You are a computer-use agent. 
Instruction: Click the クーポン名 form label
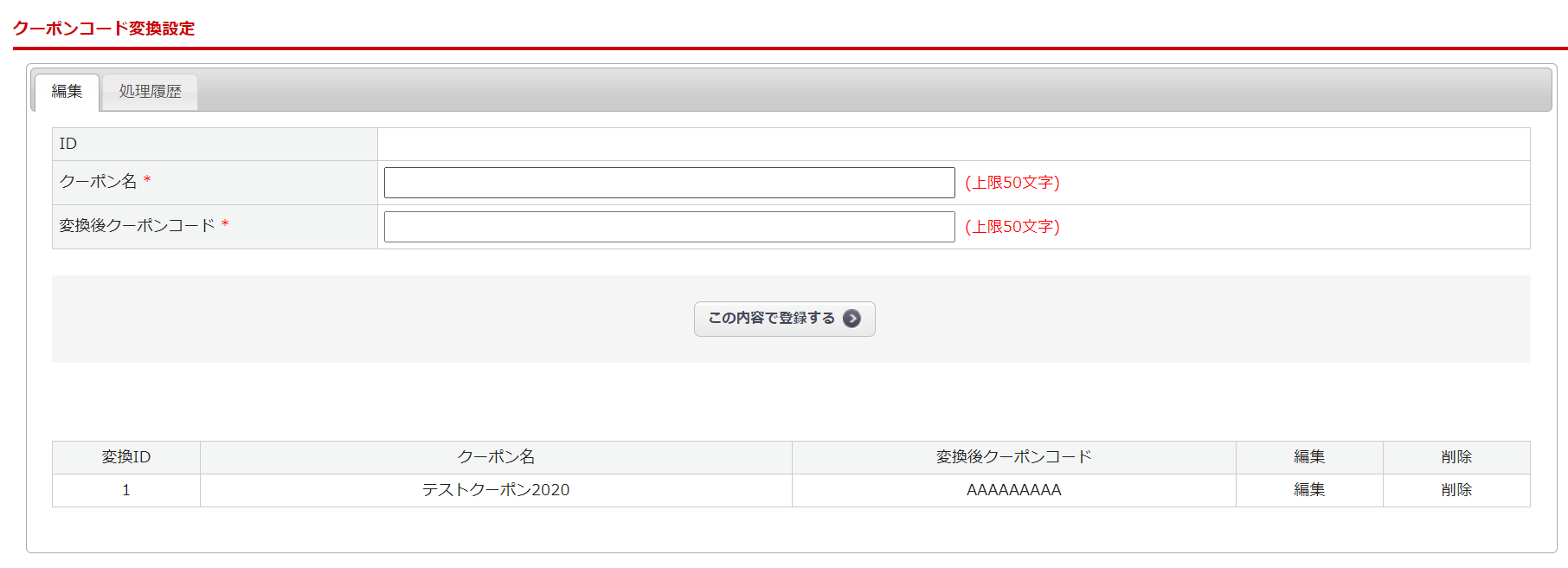coord(98,182)
